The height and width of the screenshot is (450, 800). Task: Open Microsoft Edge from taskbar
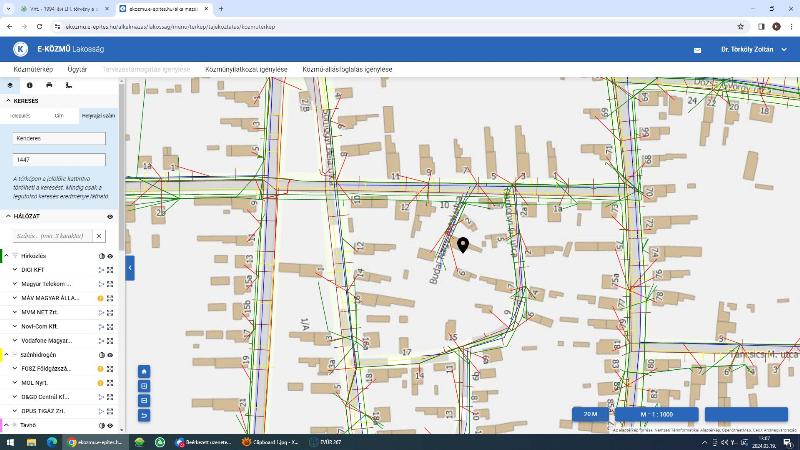click(x=52, y=442)
